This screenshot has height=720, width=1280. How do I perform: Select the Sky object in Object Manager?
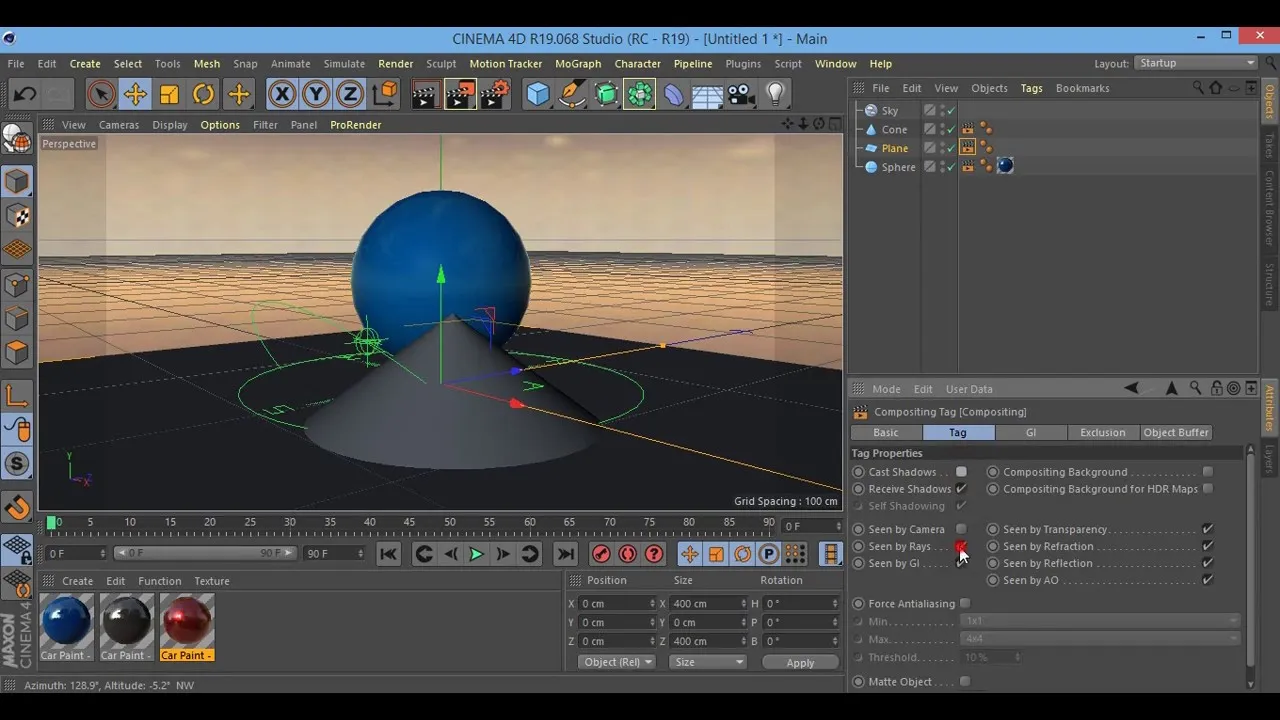coord(890,110)
